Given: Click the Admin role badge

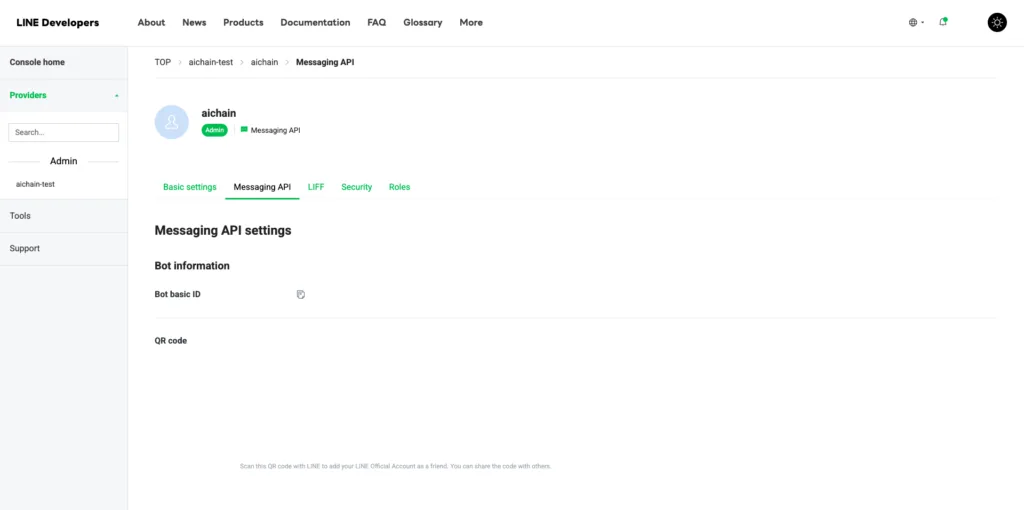Looking at the screenshot, I should pyautogui.click(x=214, y=130).
